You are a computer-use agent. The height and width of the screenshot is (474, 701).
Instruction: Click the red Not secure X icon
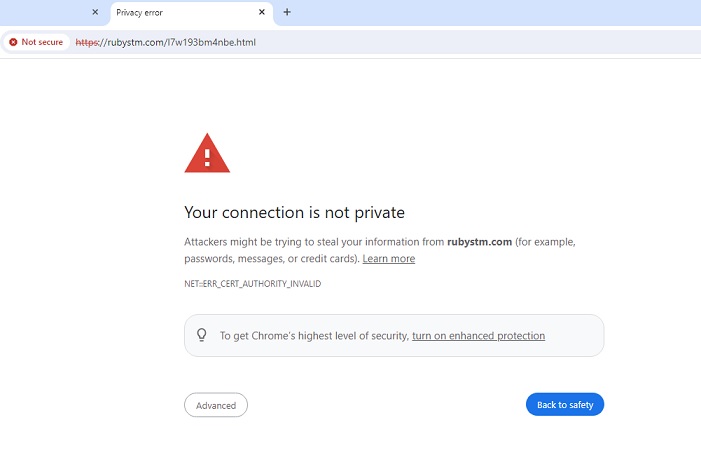(x=13, y=42)
